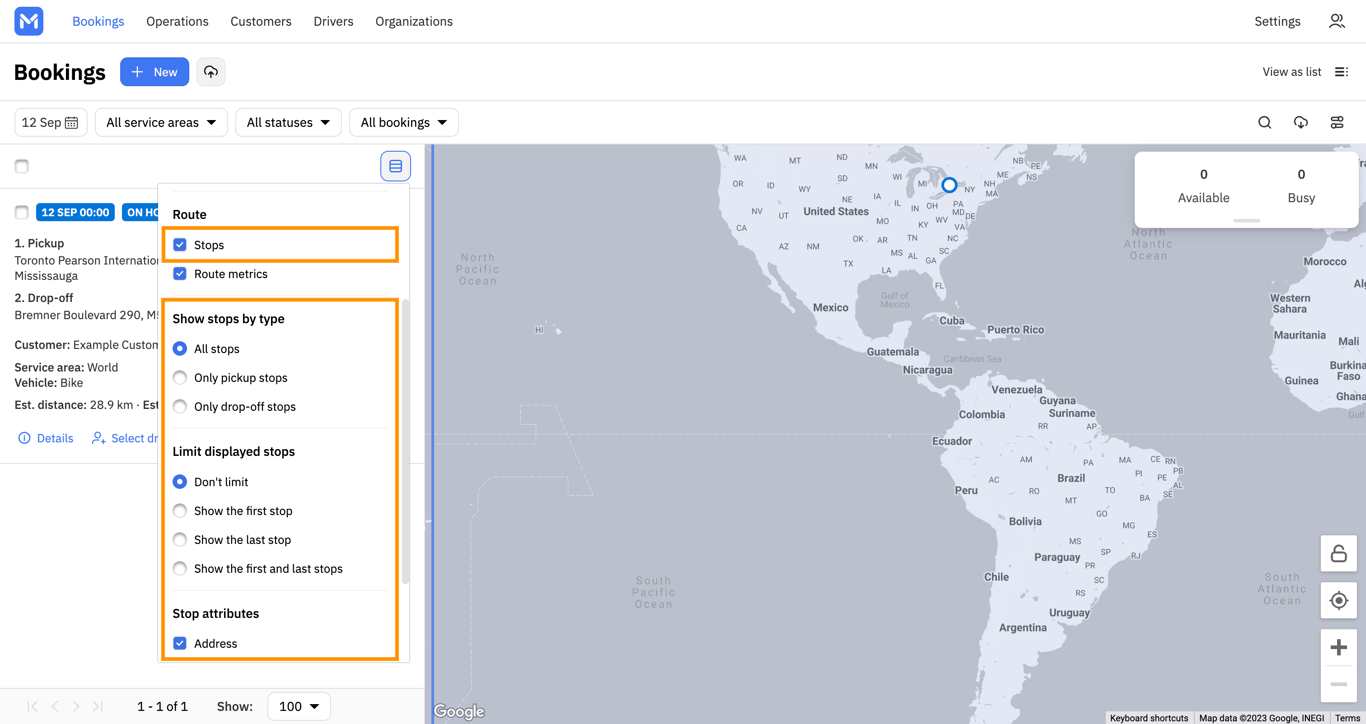The image size is (1366, 724).
Task: Open Settings in top bar
Action: coord(1277,21)
